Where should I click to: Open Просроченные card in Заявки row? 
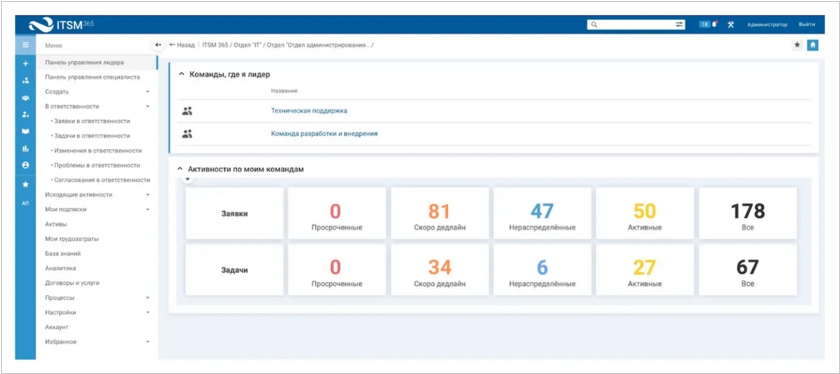[337, 213]
